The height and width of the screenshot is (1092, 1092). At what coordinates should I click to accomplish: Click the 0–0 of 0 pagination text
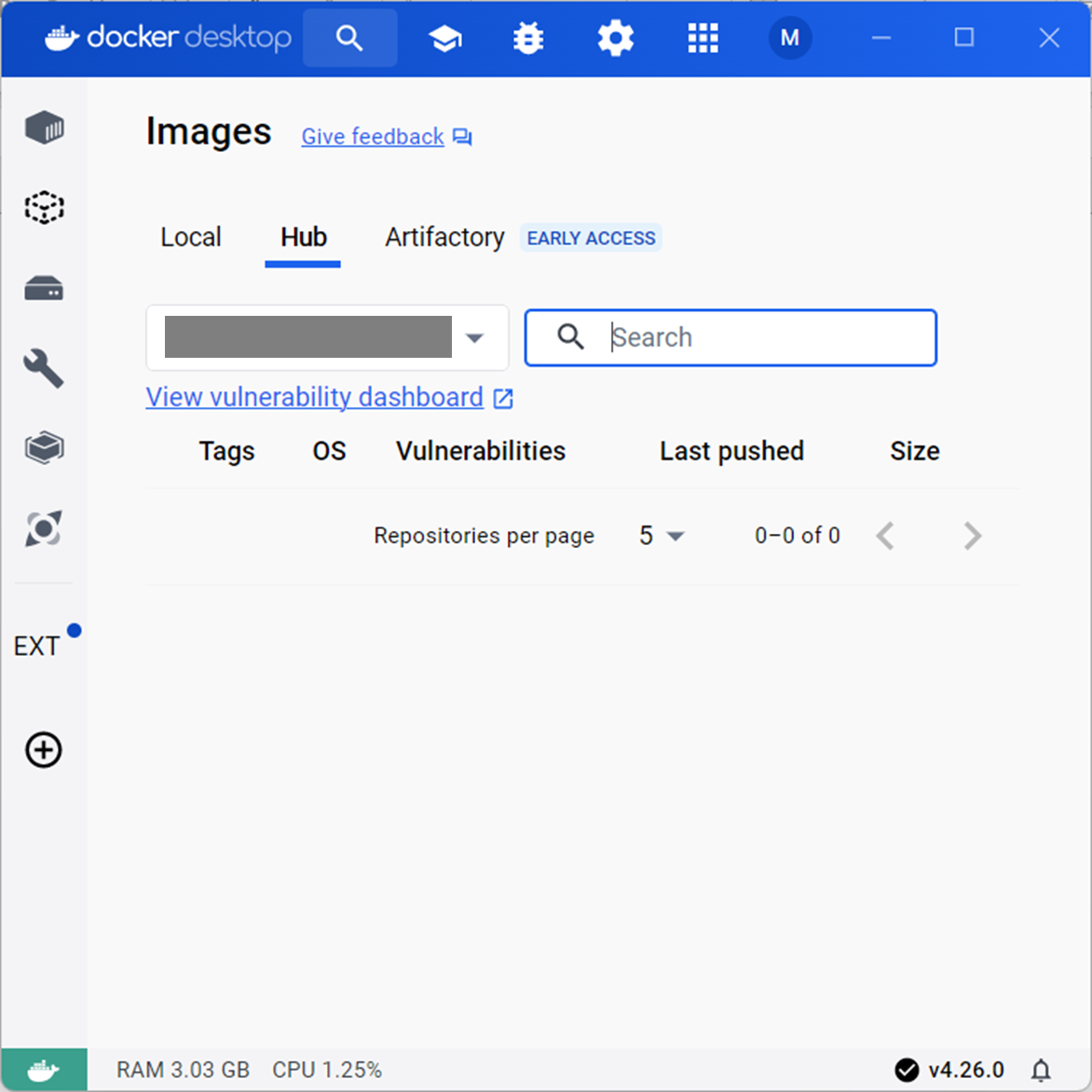(x=798, y=536)
